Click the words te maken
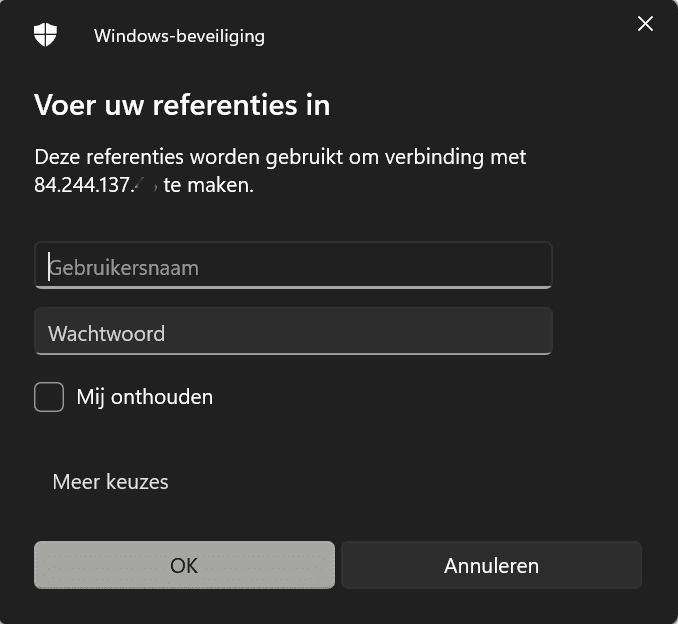 tap(208, 186)
